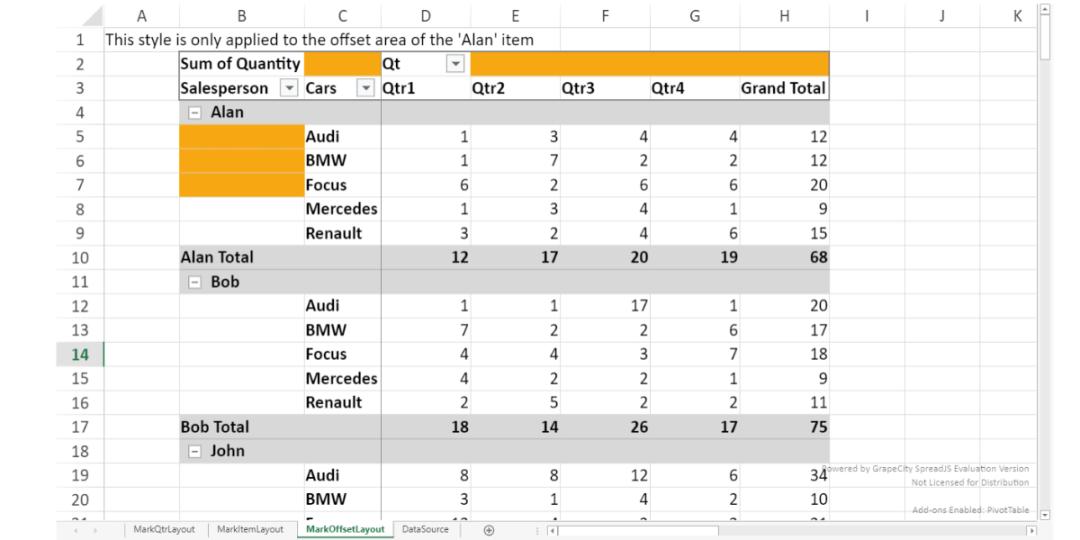This screenshot has width=1080, height=540.
Task: Click the sheet tab bar splitter dots
Action: (x=538, y=530)
